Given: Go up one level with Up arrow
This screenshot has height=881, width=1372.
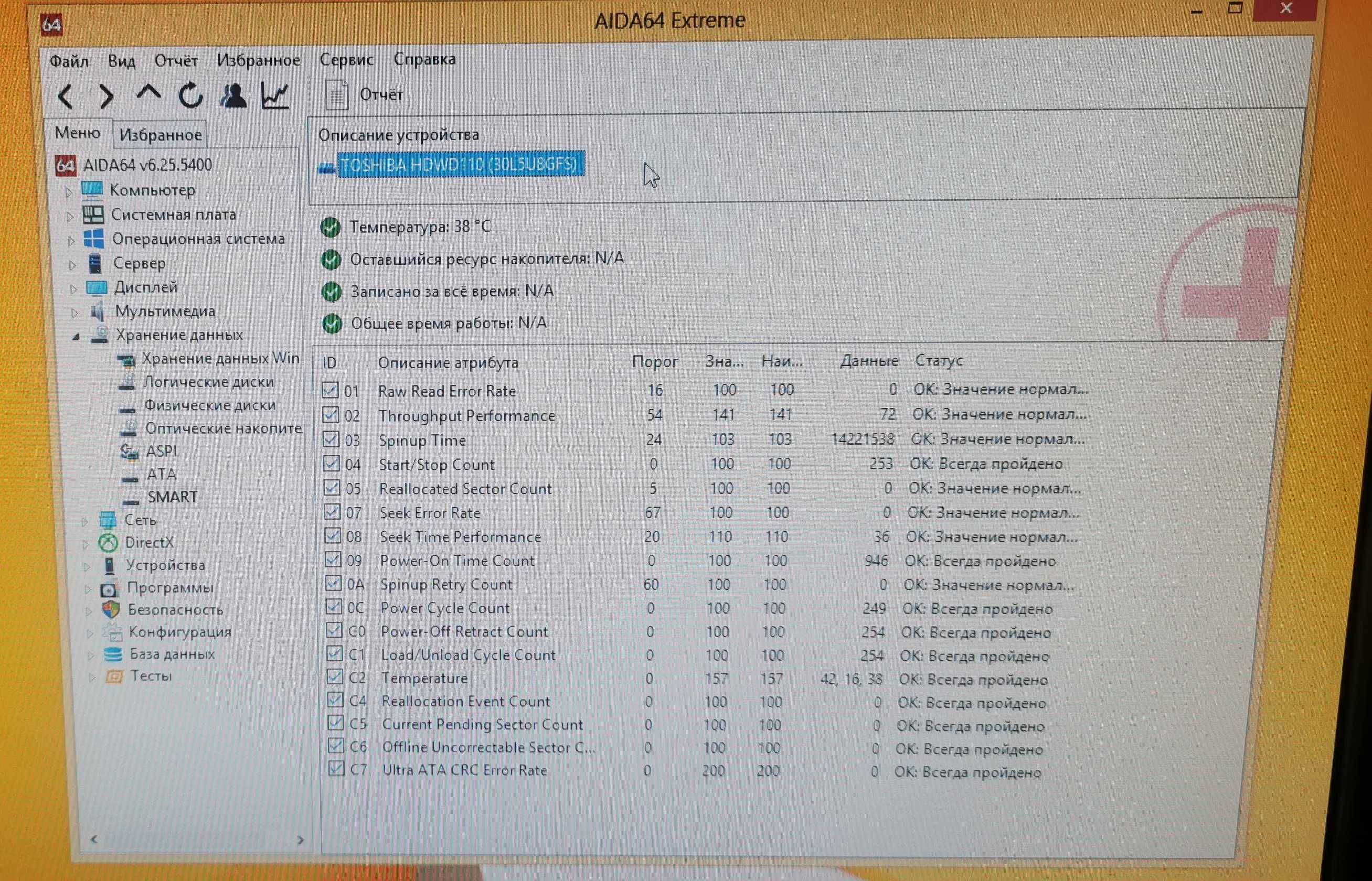Looking at the screenshot, I should 148,93.
